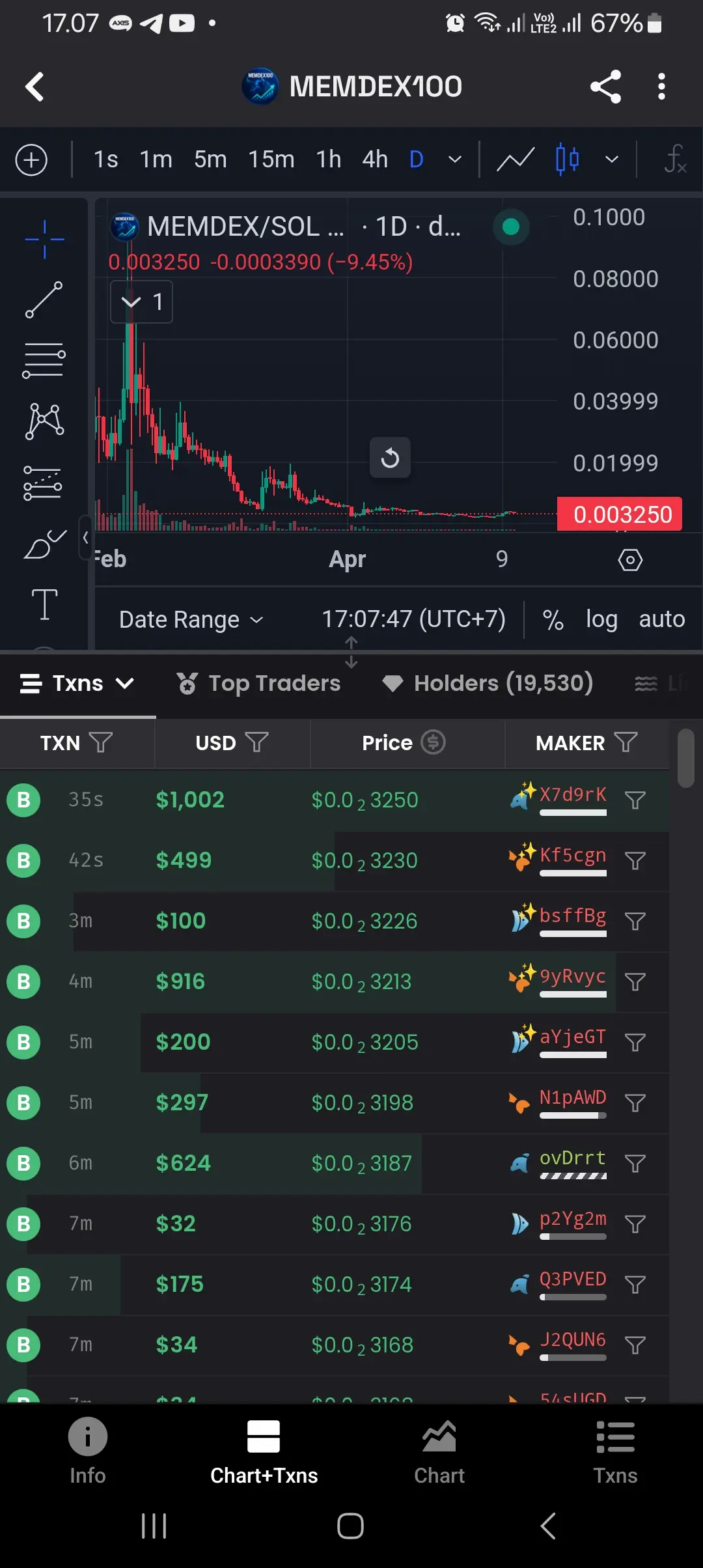Viewport: 703px width, 1568px height.
Task: Select the Fibonacci retracement tool
Action: 44,360
